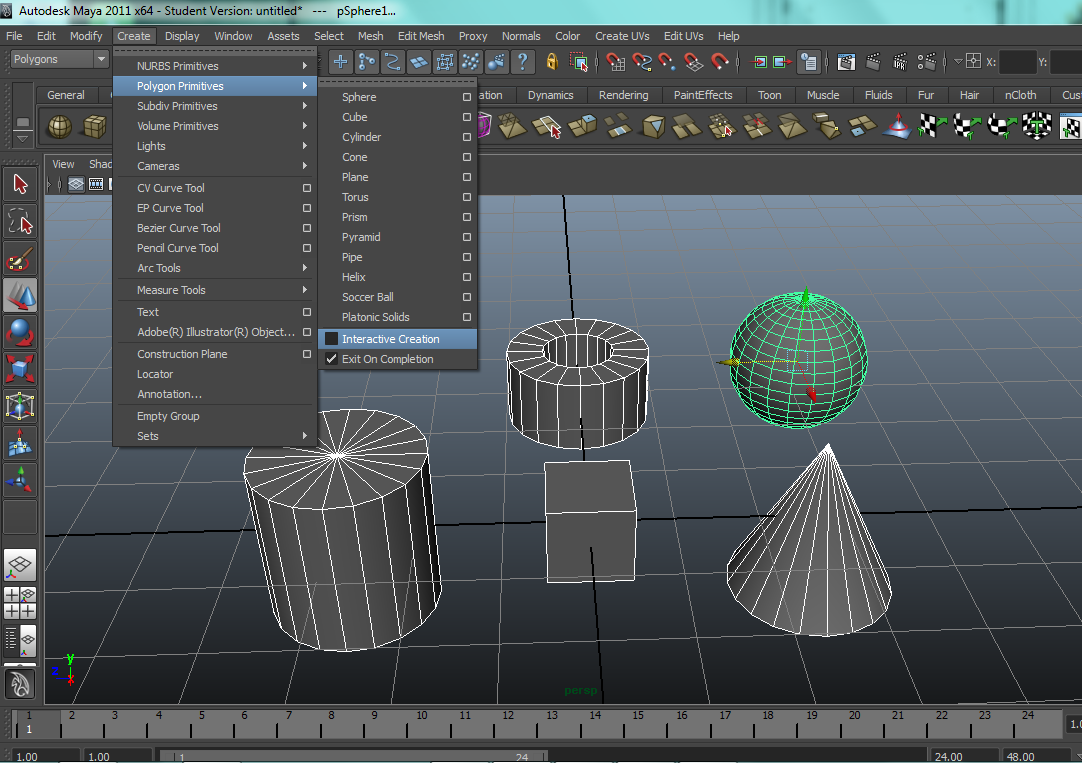Viewport: 1082px width, 763px height.
Task: Expand the Cameras submenu
Action: [215, 166]
